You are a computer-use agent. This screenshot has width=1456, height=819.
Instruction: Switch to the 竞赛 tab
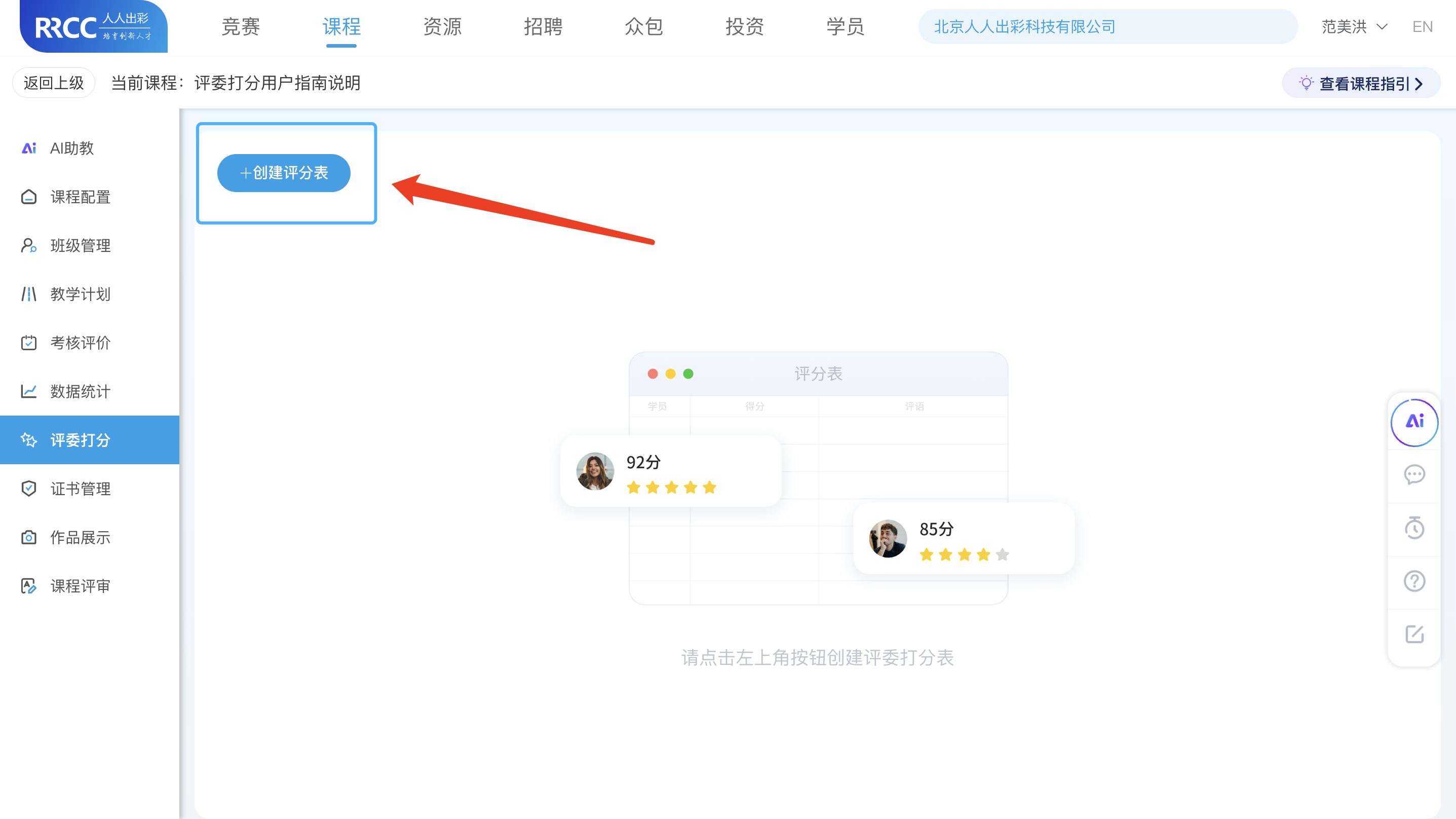point(241,26)
